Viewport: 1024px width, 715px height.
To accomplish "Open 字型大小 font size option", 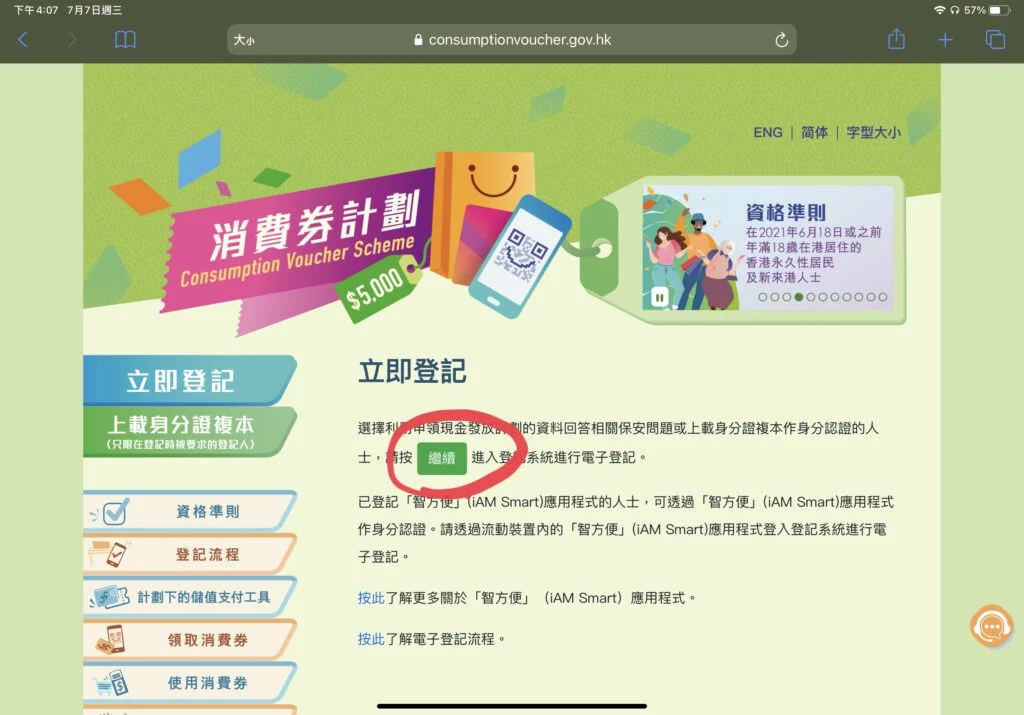I will click(873, 133).
